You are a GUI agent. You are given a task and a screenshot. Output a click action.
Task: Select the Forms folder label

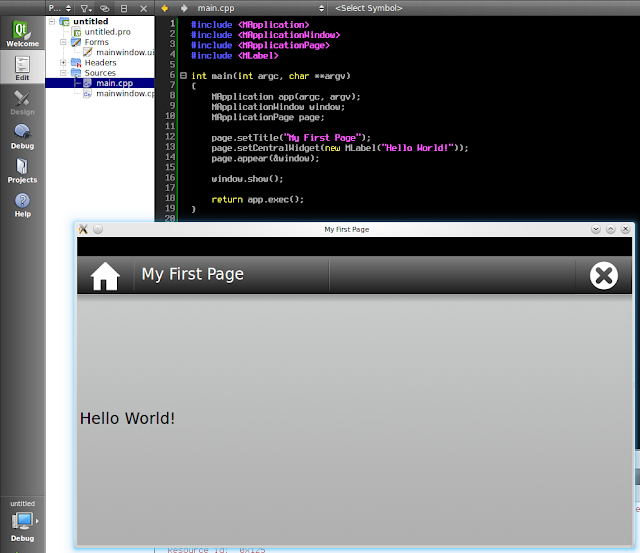(x=96, y=42)
